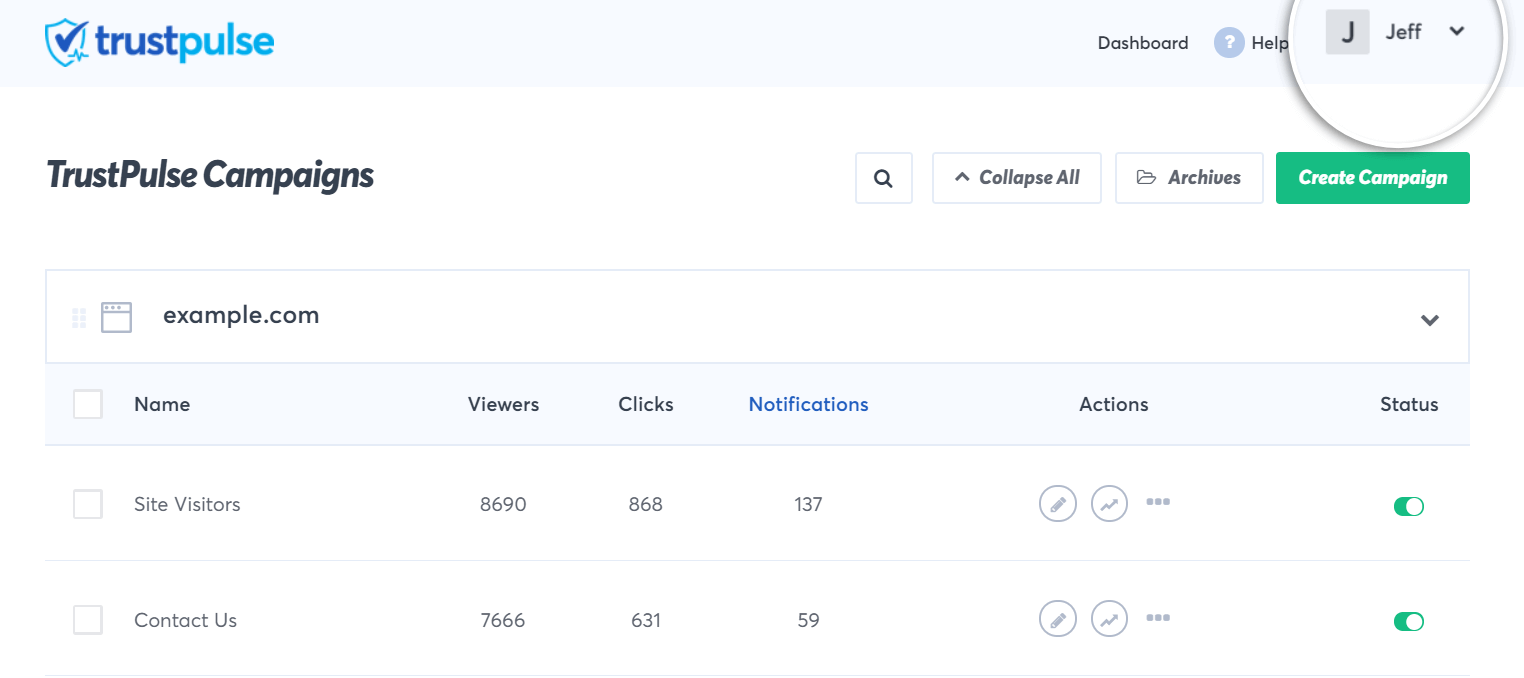The width and height of the screenshot is (1524, 678).
Task: Click the 59 notifications value
Action: tap(808, 620)
